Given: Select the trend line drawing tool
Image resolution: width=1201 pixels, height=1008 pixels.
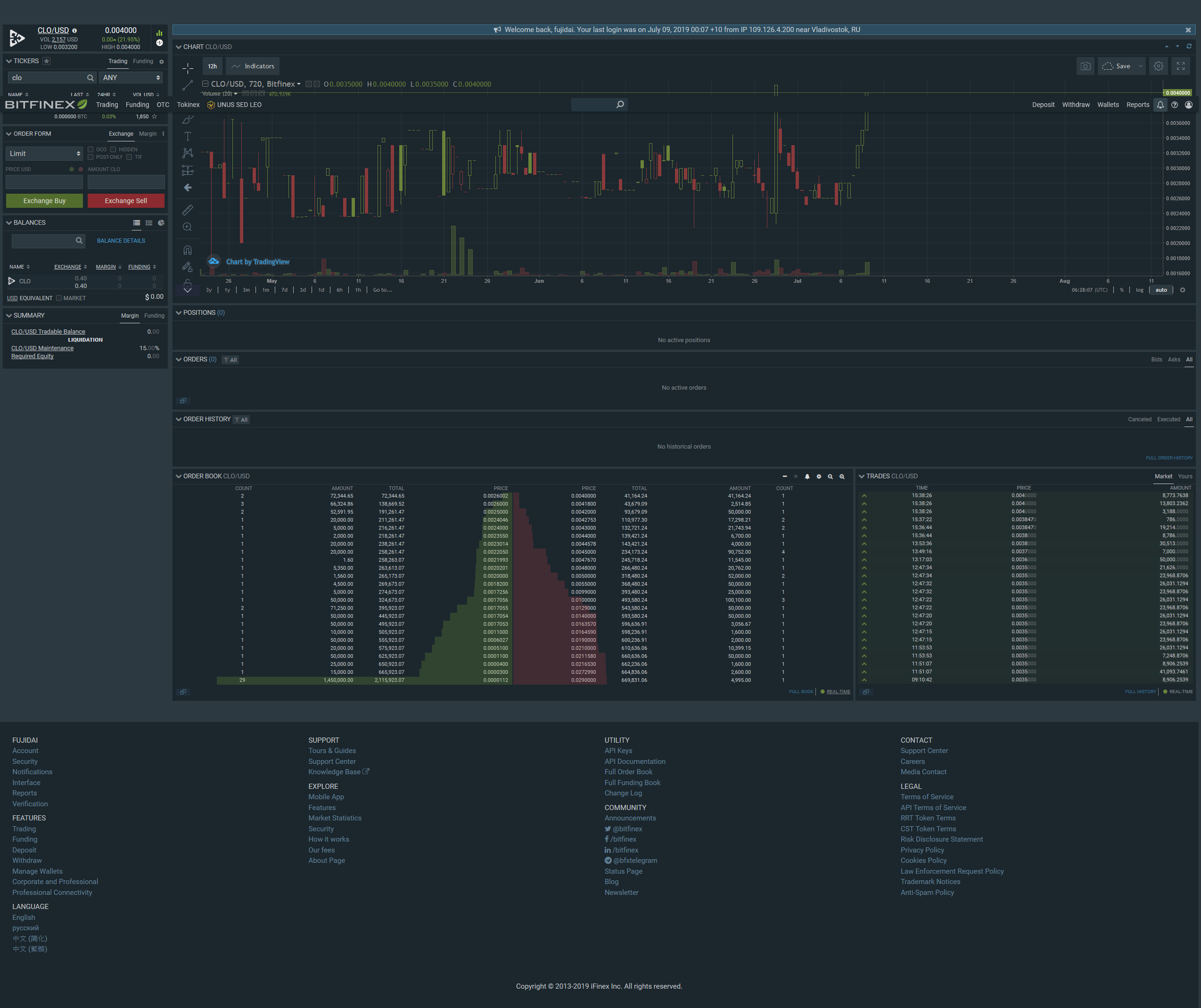Looking at the screenshot, I should (x=188, y=85).
